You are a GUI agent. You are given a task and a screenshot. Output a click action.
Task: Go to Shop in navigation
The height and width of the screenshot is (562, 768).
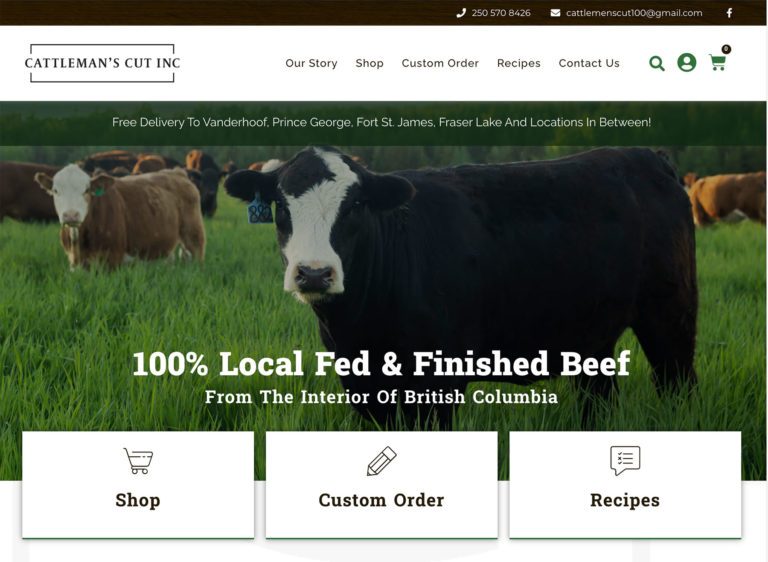pos(369,63)
